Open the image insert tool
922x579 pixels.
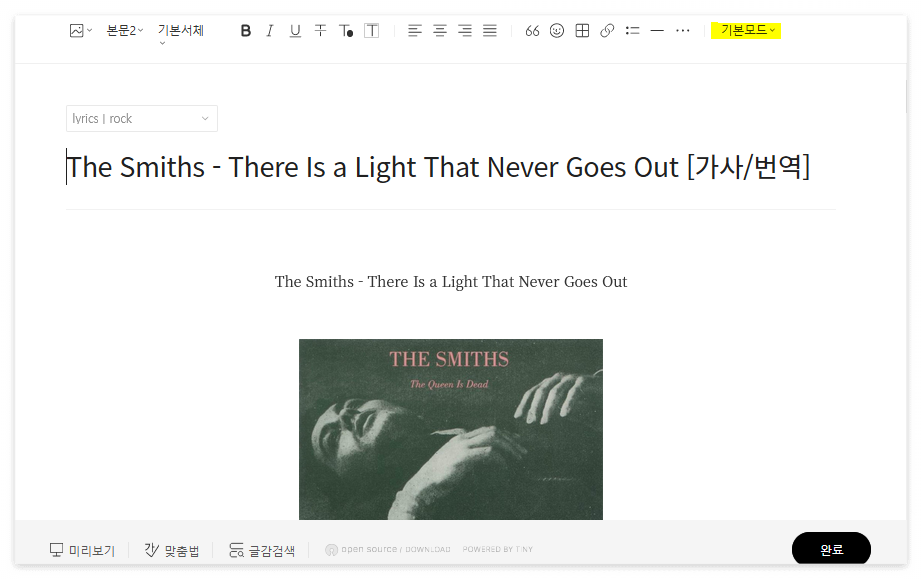[81, 31]
